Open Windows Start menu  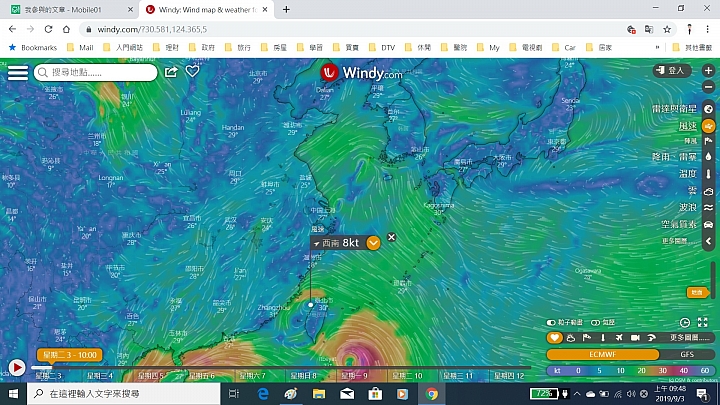click(13, 394)
